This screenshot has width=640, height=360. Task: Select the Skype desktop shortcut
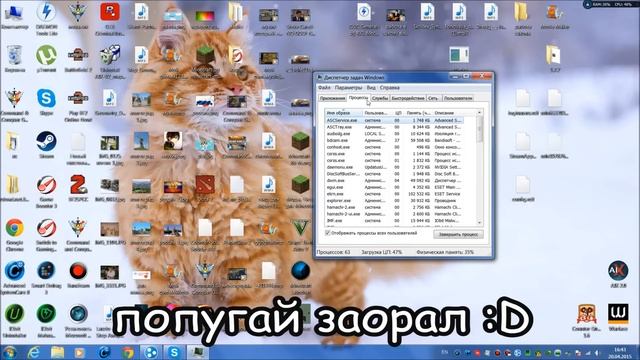tap(46, 102)
